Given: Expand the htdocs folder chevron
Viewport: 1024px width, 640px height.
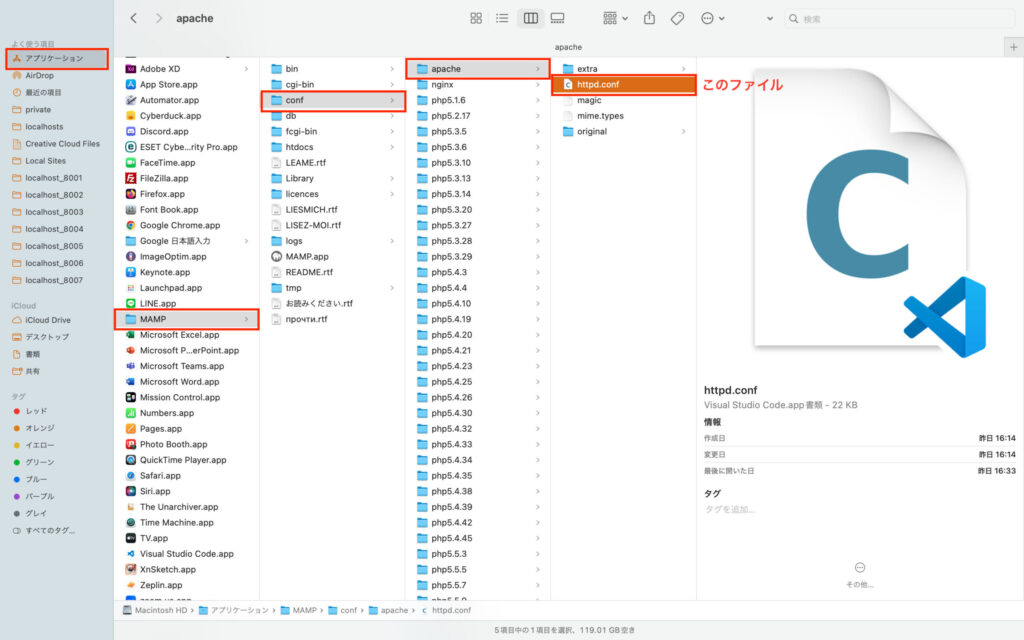Looking at the screenshot, I should coord(392,147).
